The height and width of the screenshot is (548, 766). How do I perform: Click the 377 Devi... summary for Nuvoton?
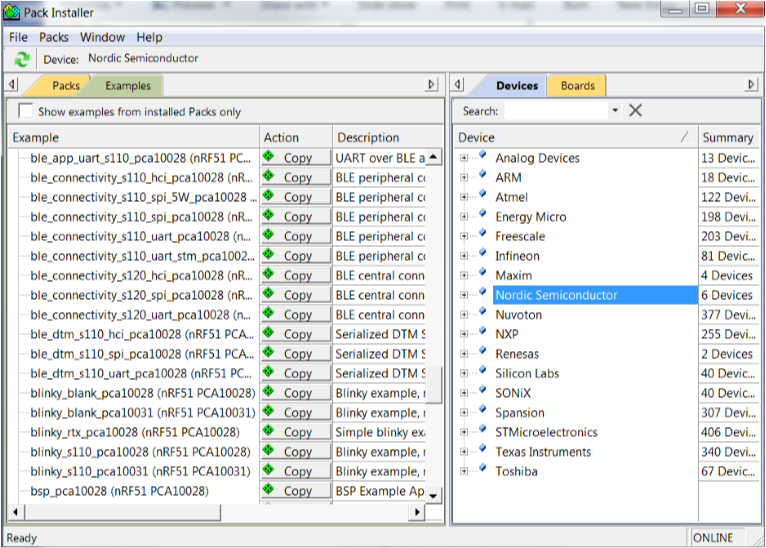(x=728, y=315)
